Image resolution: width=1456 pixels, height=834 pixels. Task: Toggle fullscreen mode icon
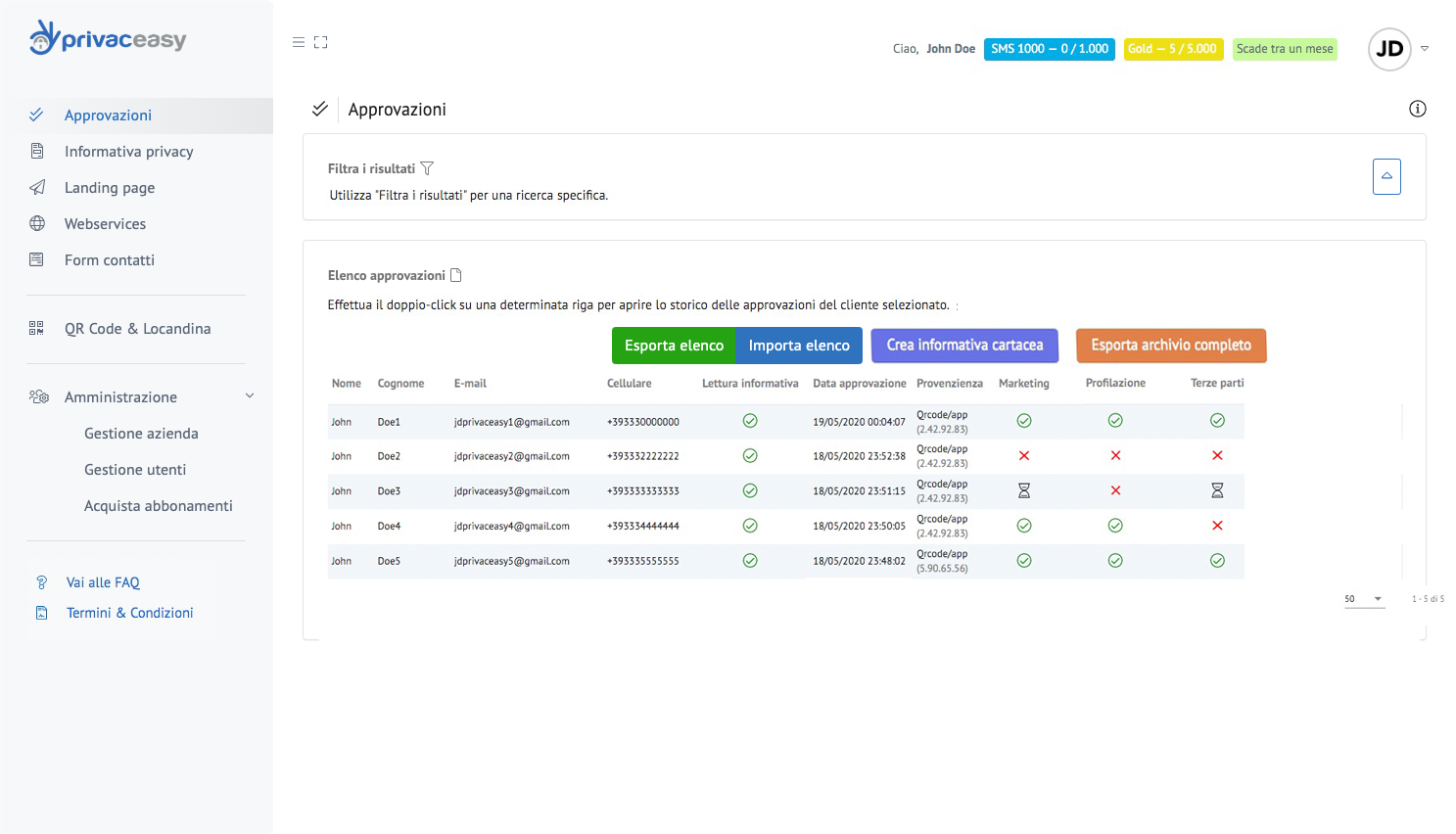(x=320, y=42)
